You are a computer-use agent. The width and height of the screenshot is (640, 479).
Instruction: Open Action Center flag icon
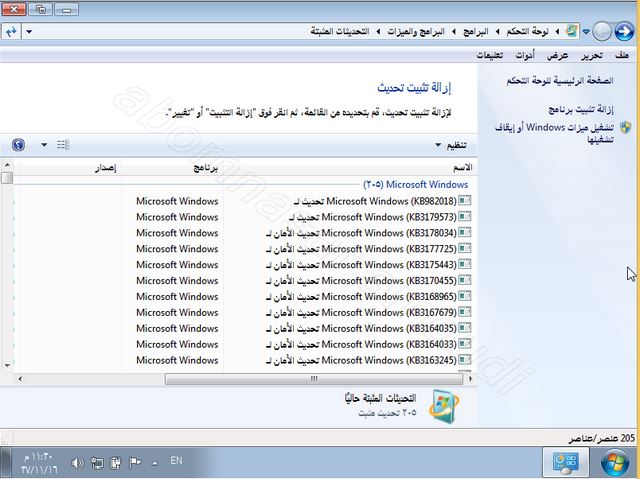tap(135, 463)
